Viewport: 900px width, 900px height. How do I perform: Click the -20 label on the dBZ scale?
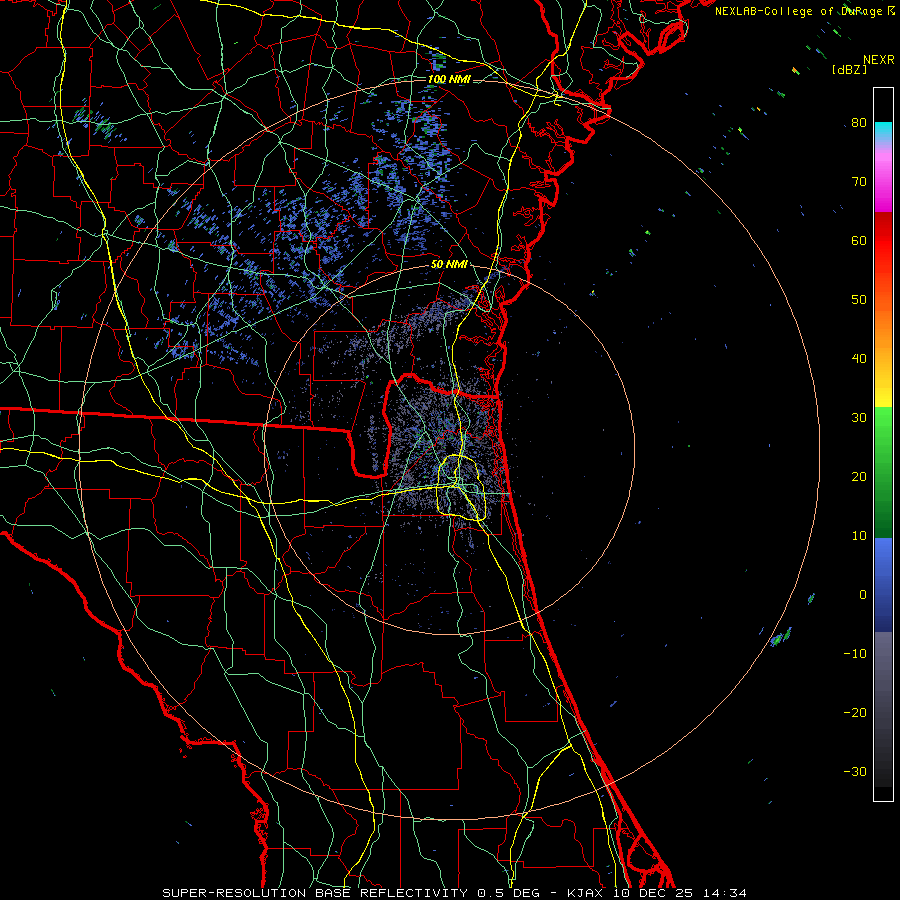coord(855,712)
